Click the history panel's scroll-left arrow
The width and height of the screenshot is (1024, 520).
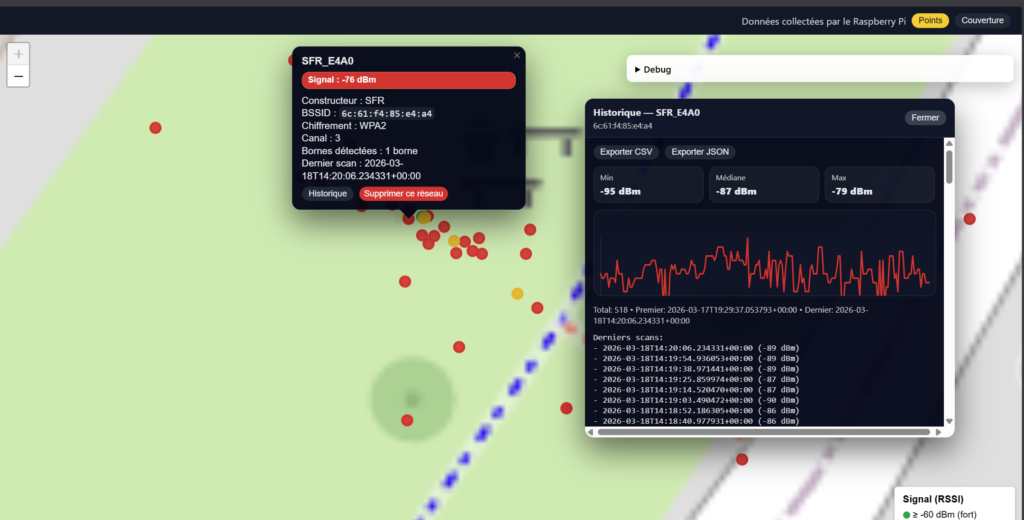pyautogui.click(x=590, y=432)
